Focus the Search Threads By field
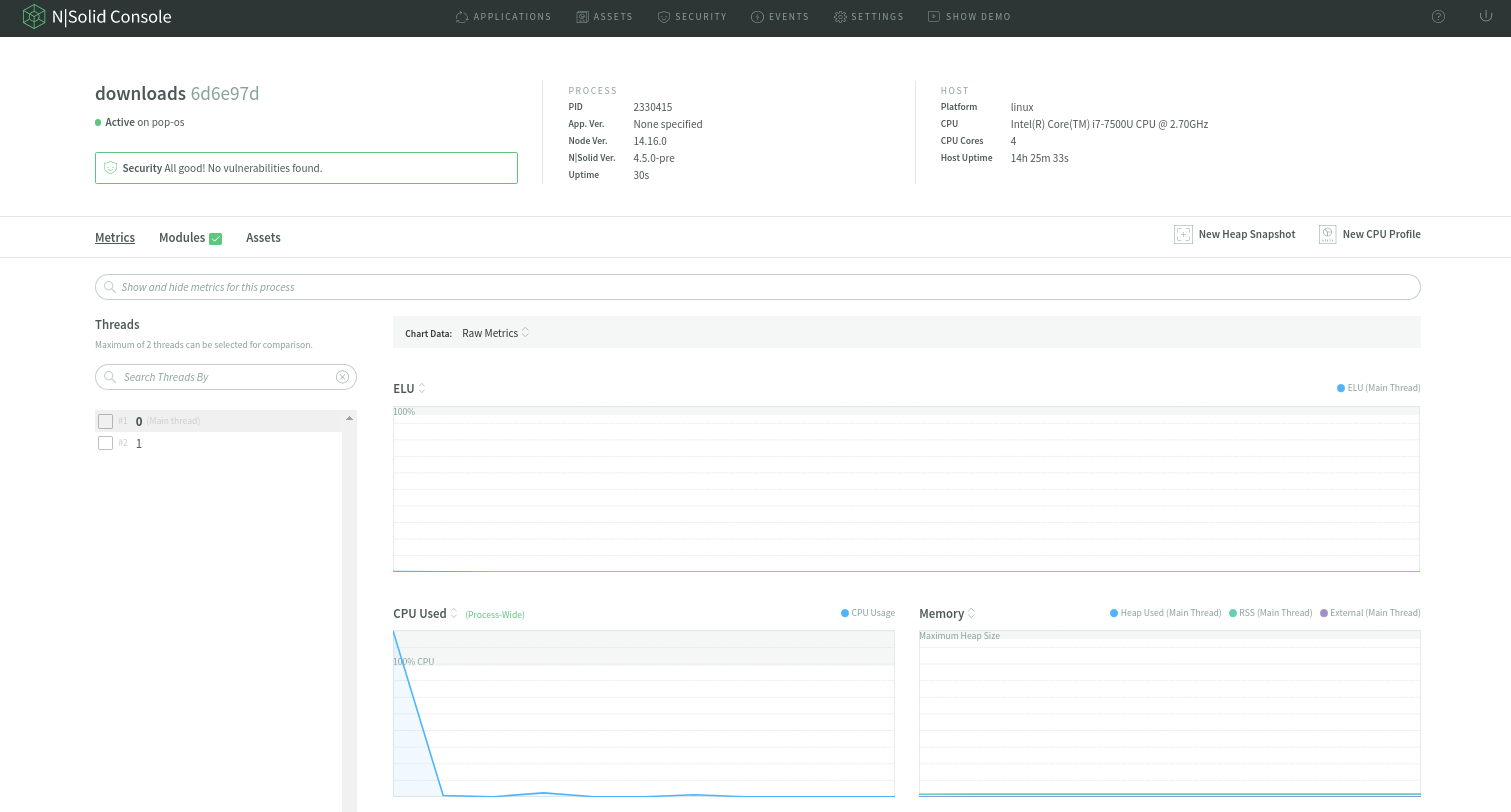Screen dimensions: 1511x812 coord(226,377)
